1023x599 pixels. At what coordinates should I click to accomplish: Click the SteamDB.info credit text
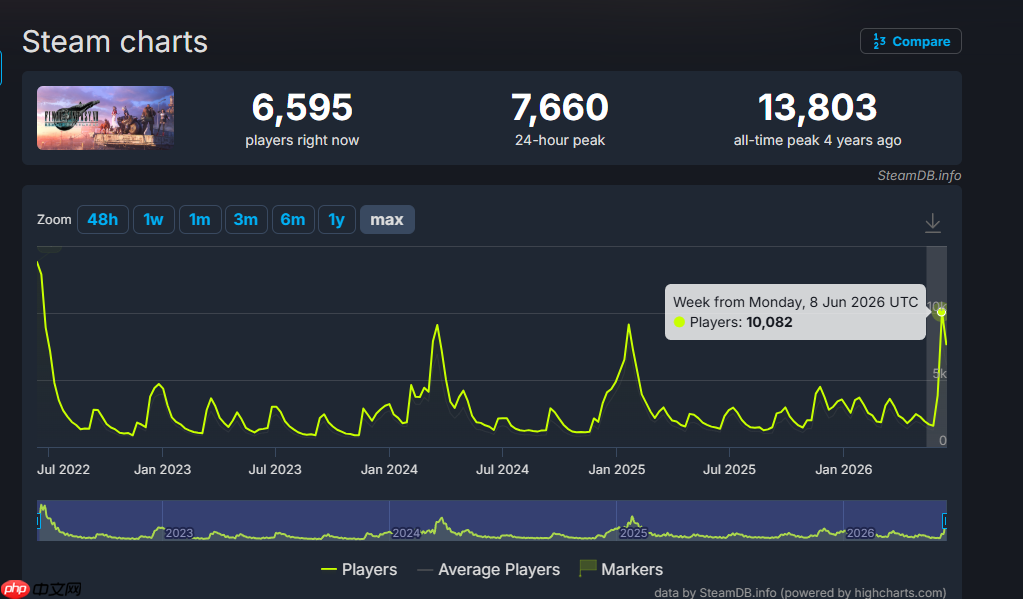(919, 176)
